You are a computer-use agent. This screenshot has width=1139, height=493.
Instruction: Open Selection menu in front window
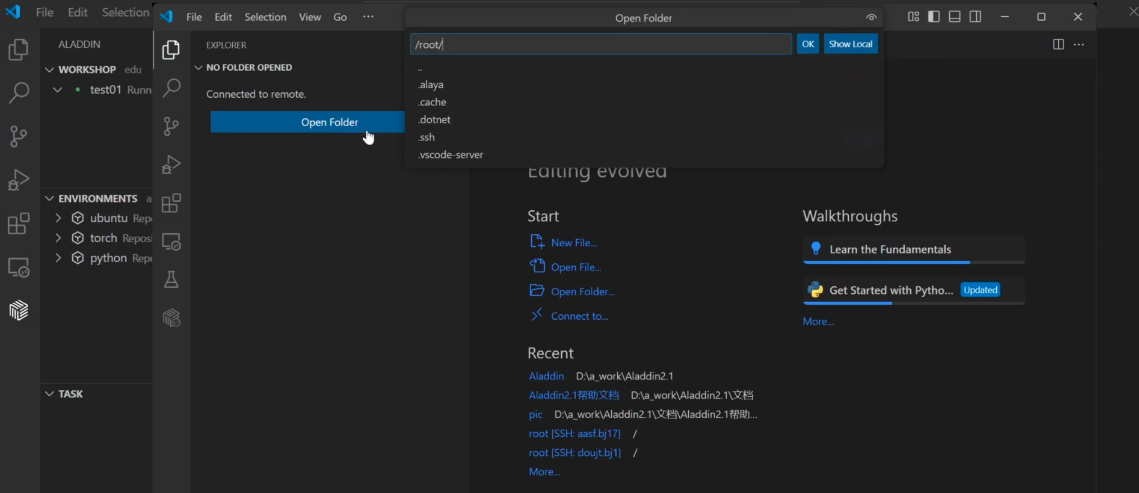[264, 17]
